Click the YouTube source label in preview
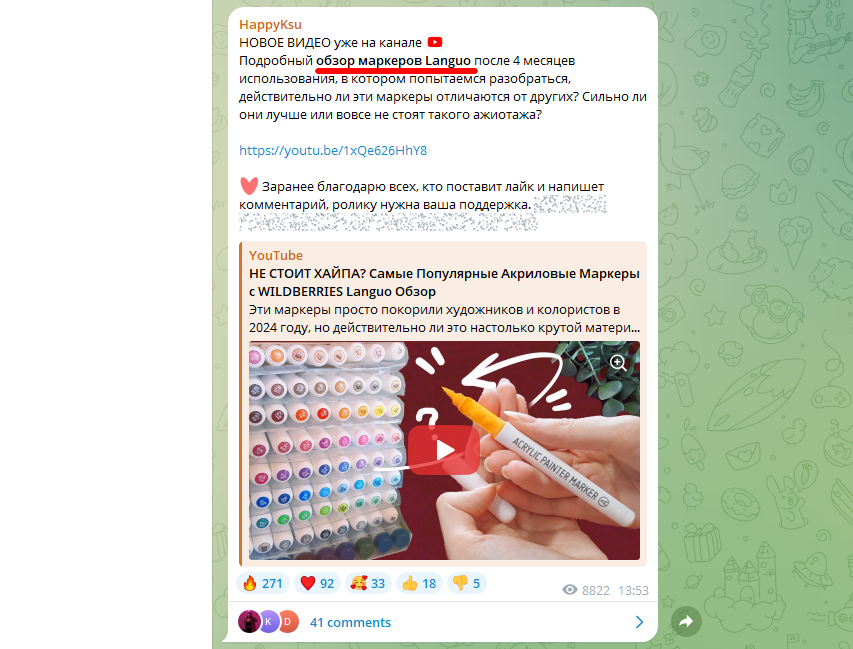This screenshot has width=853, height=649. coord(276,255)
